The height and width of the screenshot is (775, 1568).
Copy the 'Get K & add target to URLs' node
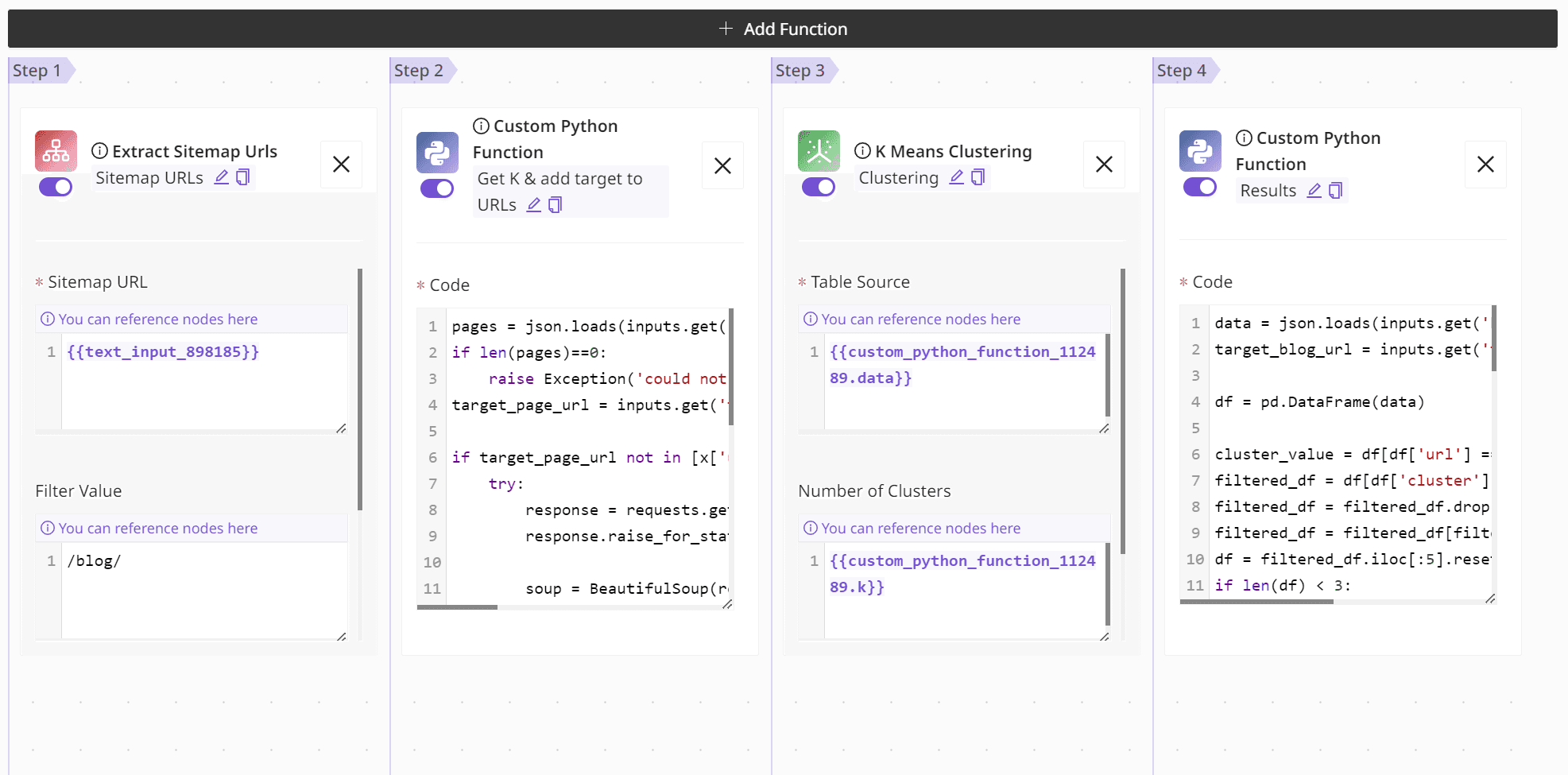click(x=556, y=205)
